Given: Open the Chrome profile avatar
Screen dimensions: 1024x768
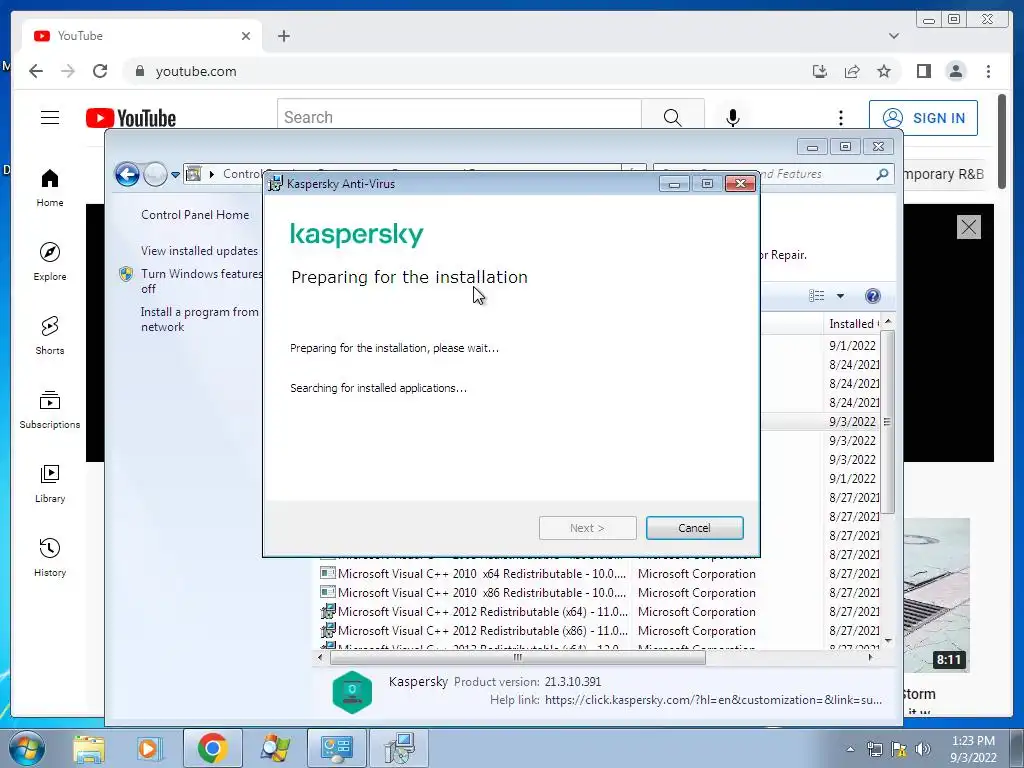Looking at the screenshot, I should (x=956, y=71).
